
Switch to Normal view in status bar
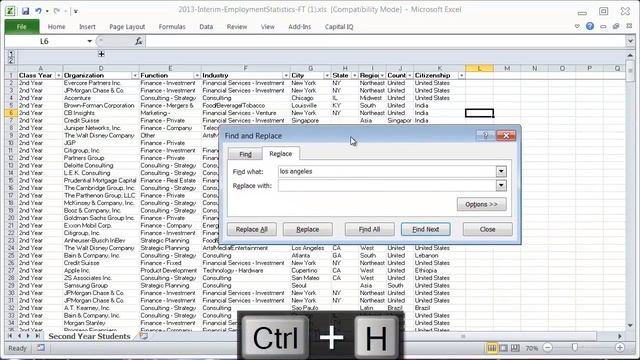pyautogui.click(x=492, y=348)
